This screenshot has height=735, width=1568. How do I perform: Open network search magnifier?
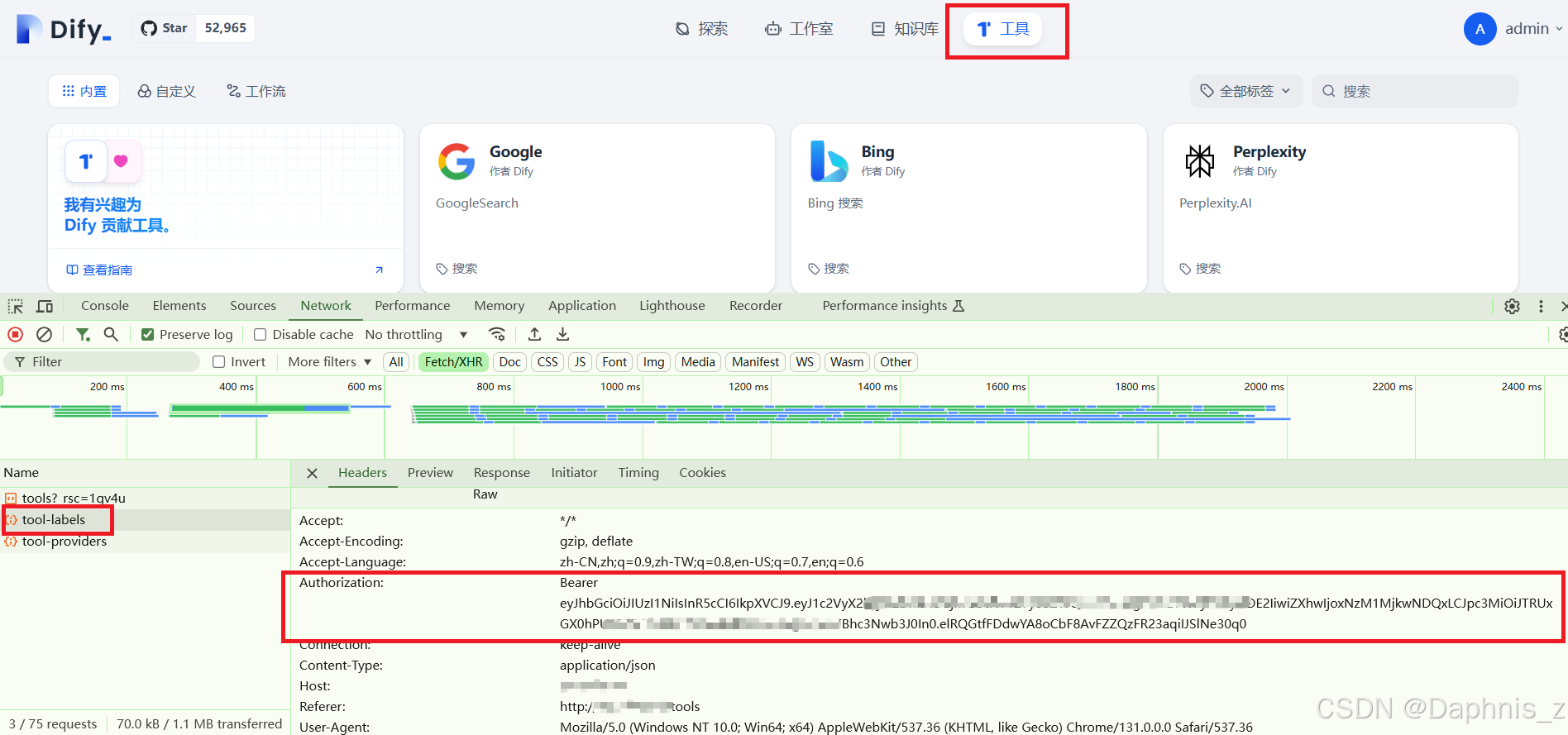coord(111,335)
